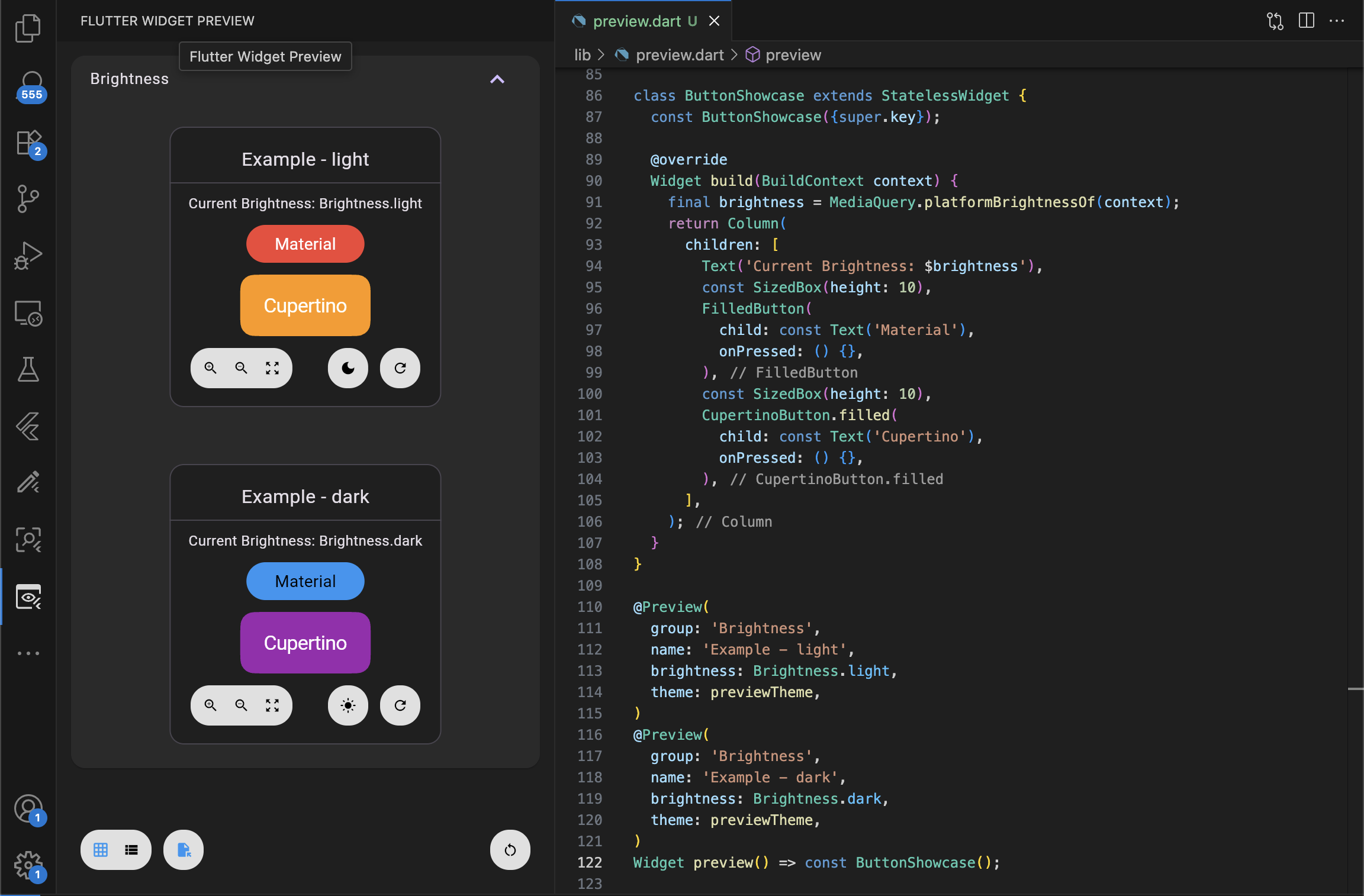Open the Source Control sidebar view
Screen dimensions: 1364x896
pyautogui.click(x=28, y=199)
